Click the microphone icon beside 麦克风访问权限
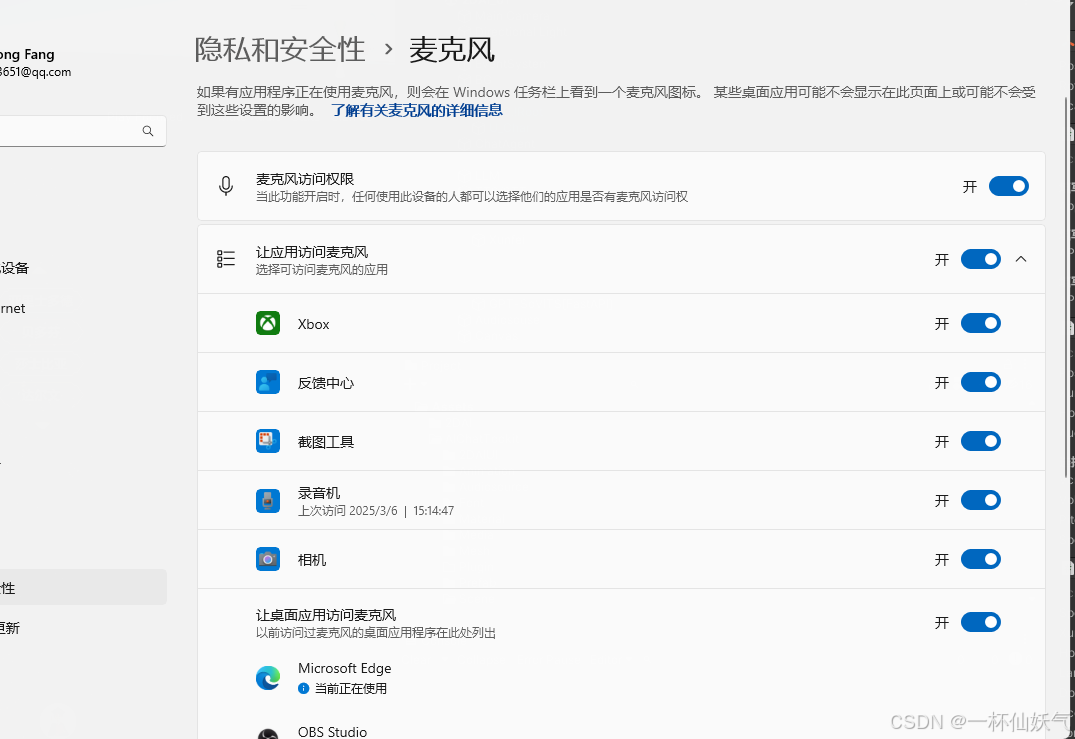 [225, 186]
